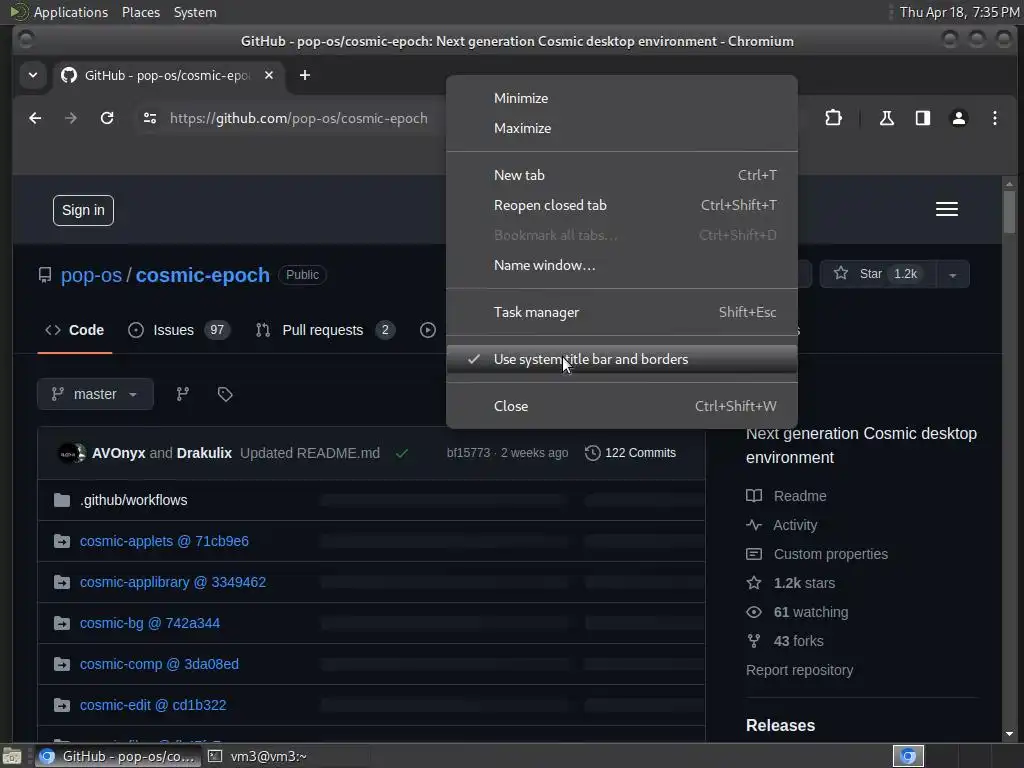Screen dimensions: 1024x768
Task: Open the Readme sidebar link
Action: click(786, 496)
